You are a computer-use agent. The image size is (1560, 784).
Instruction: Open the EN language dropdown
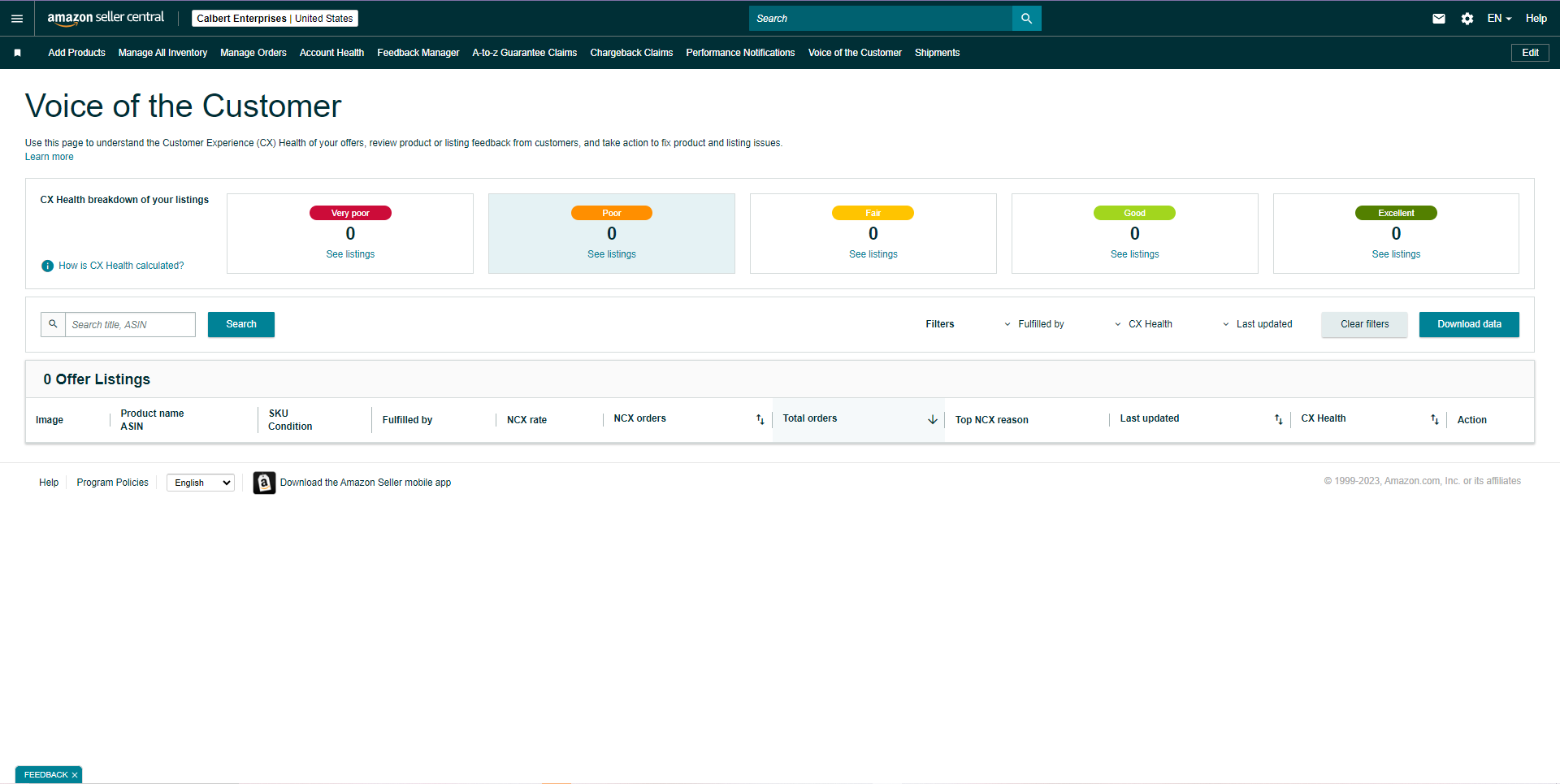(1499, 18)
